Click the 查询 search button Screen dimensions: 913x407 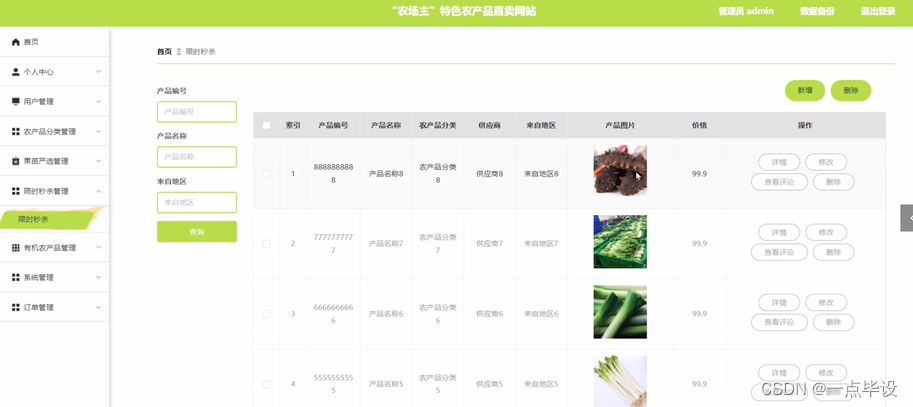[197, 232]
